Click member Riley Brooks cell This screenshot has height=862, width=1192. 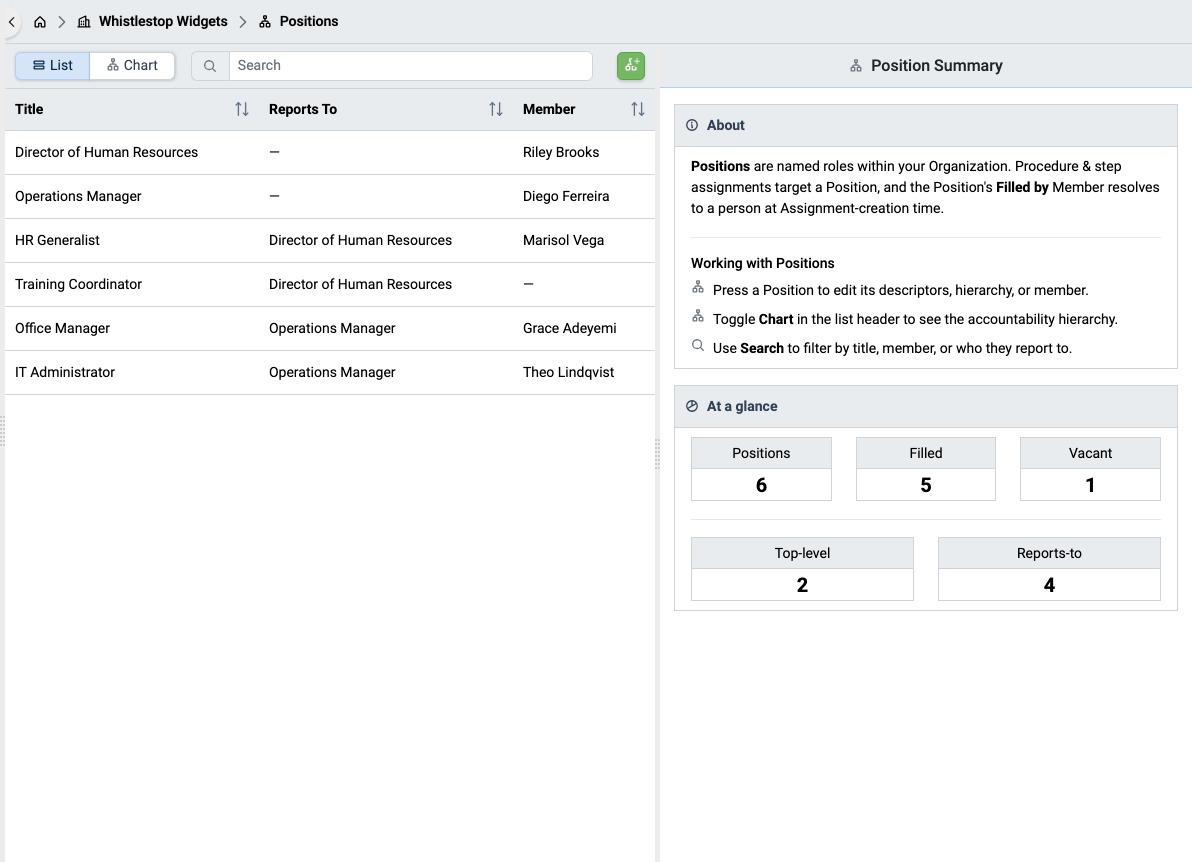tap(561, 153)
